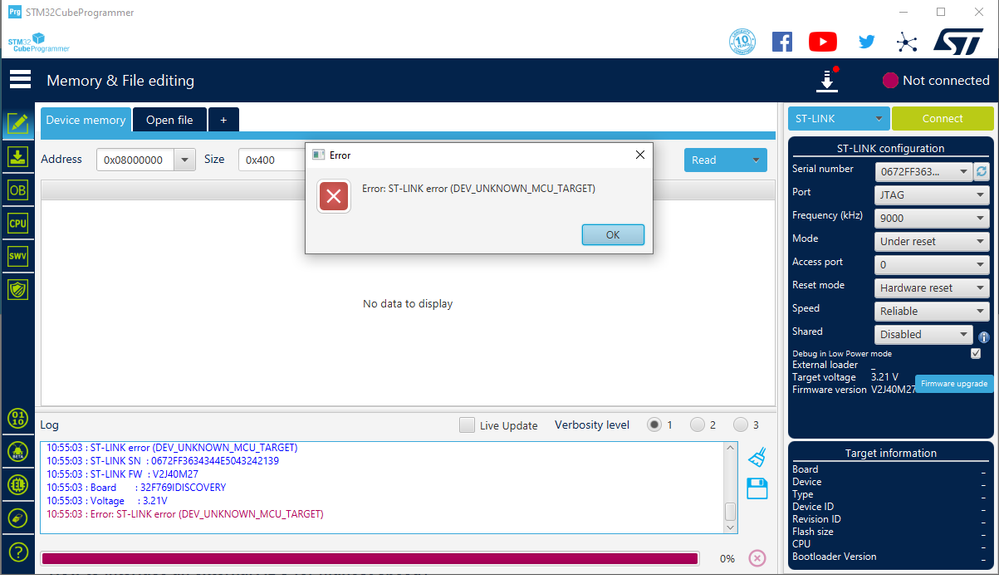Toggle Debug in Low Power mode checkbox
The width and height of the screenshot is (999, 575).
point(975,353)
